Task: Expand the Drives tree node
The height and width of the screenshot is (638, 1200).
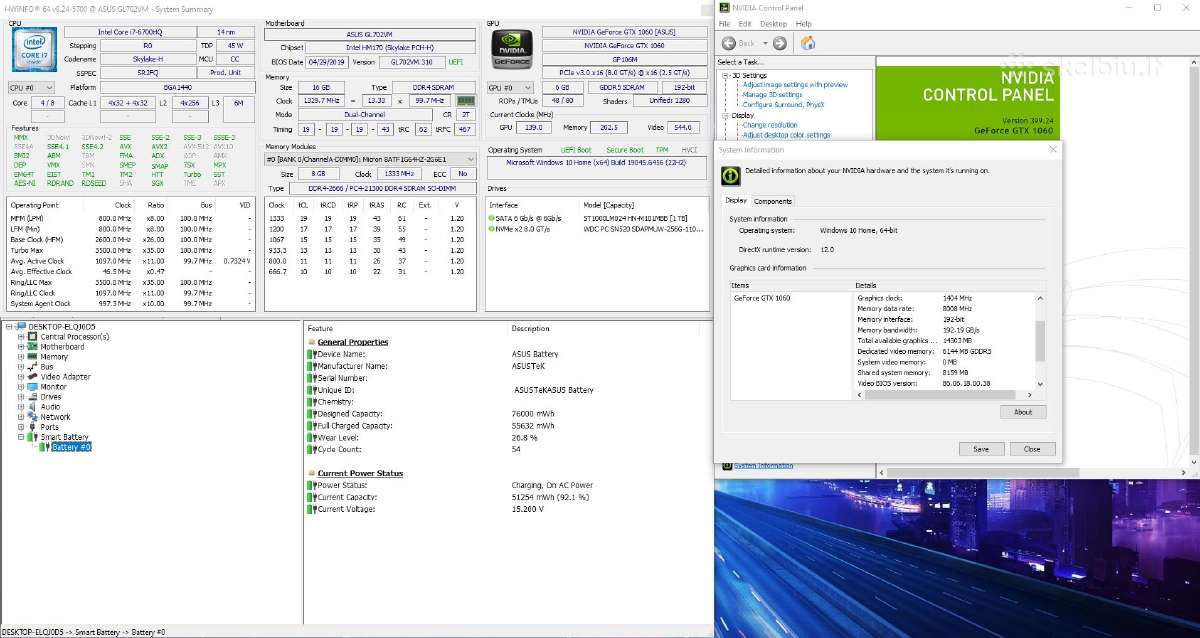Action: [x=21, y=397]
